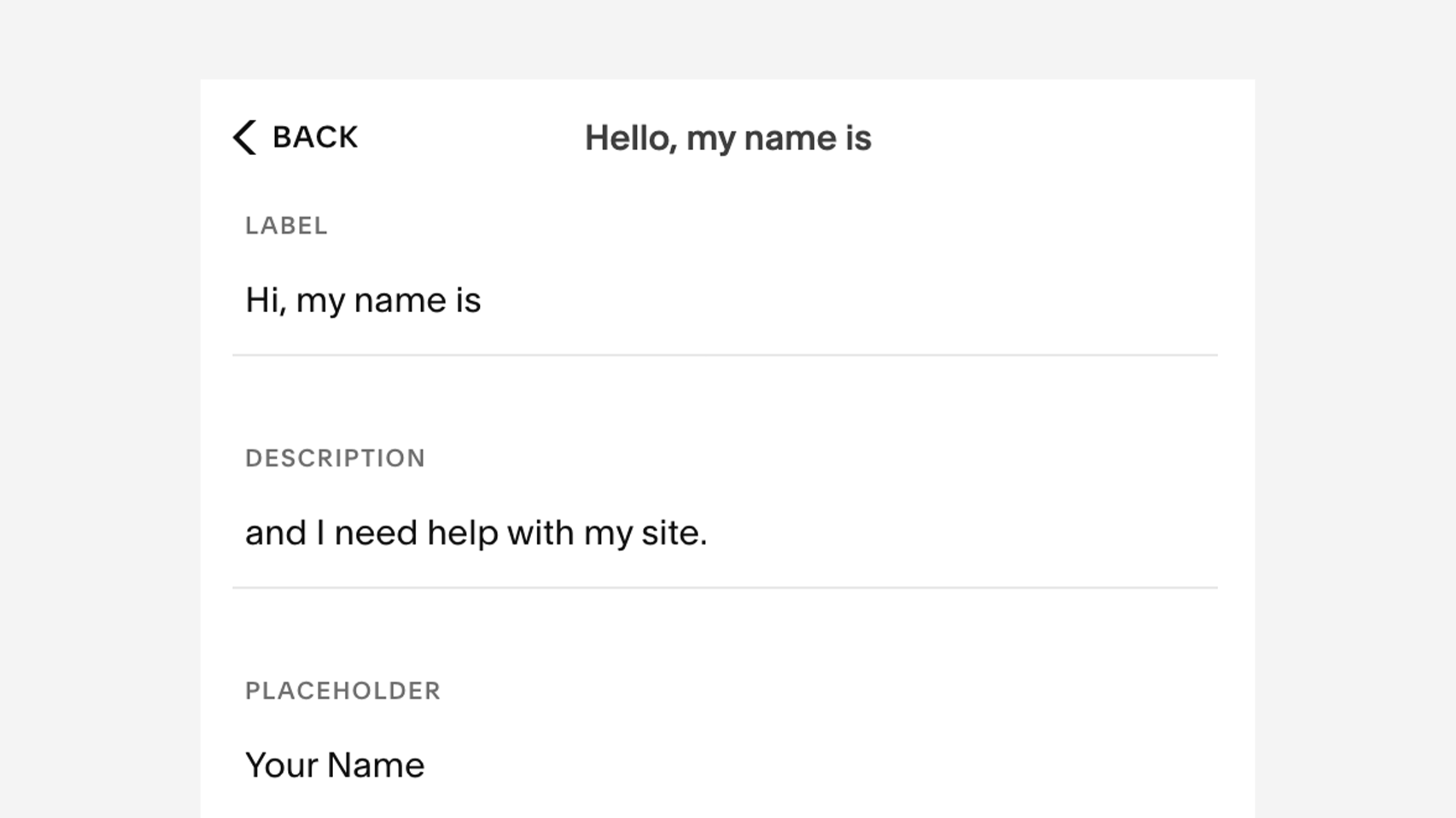Click the word "Hello," in the title
The width and height of the screenshot is (1456, 818).
(631, 139)
